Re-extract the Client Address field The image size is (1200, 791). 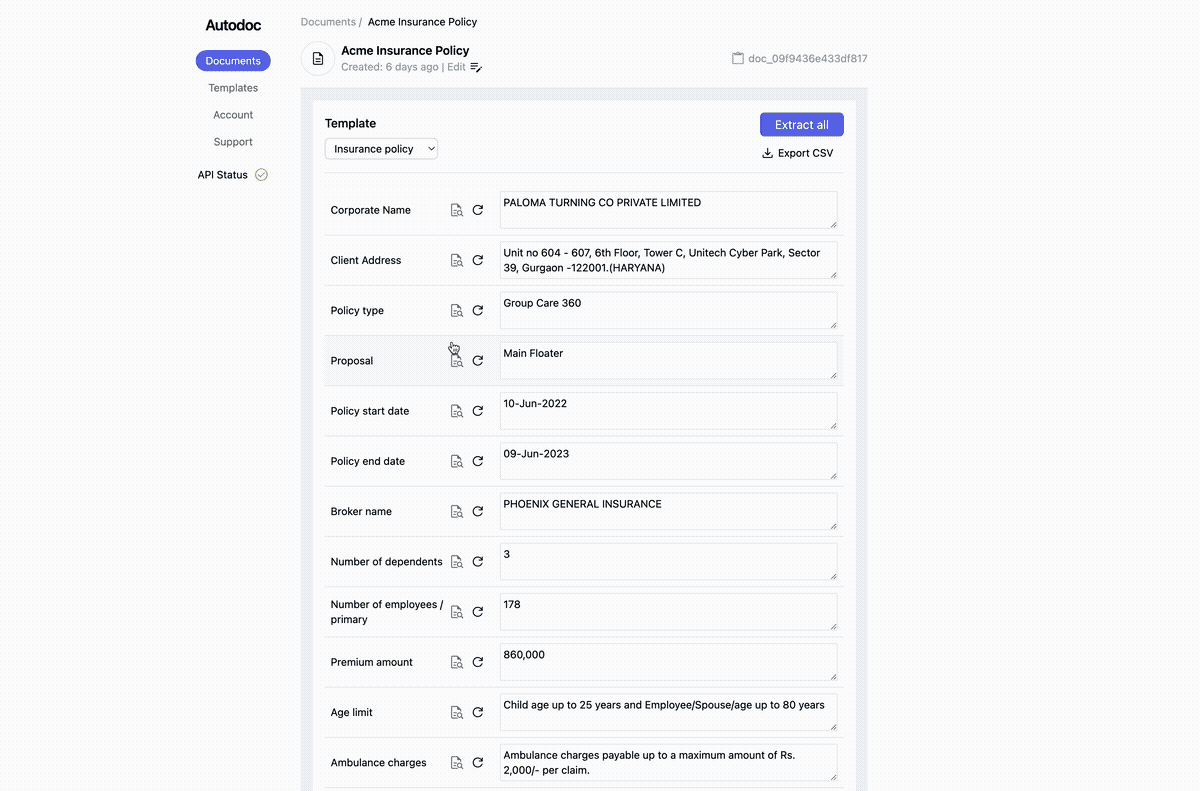tap(478, 260)
